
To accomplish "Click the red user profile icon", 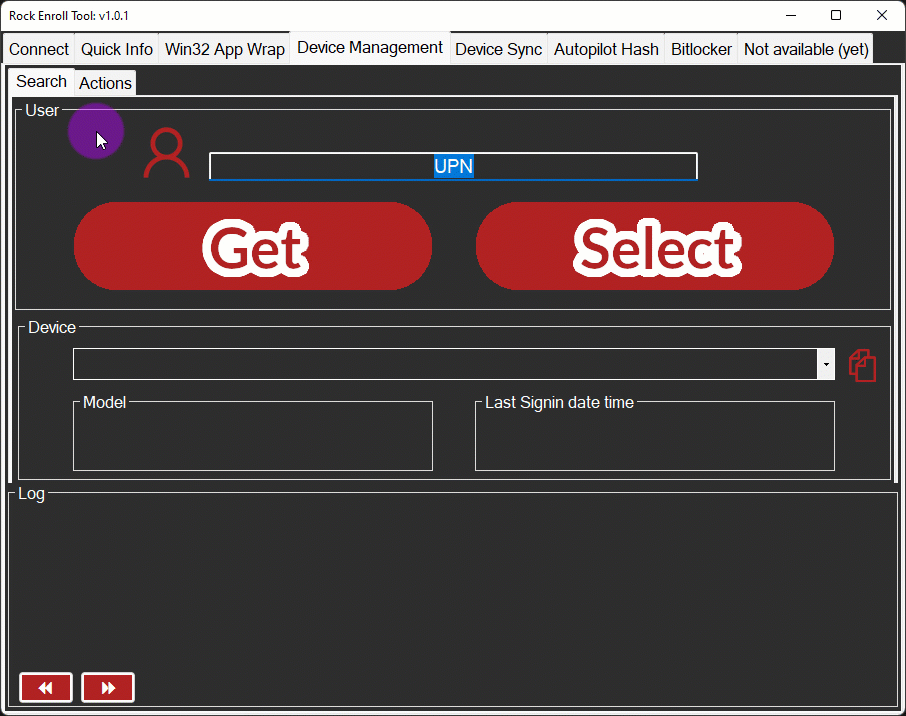I will coord(166,155).
